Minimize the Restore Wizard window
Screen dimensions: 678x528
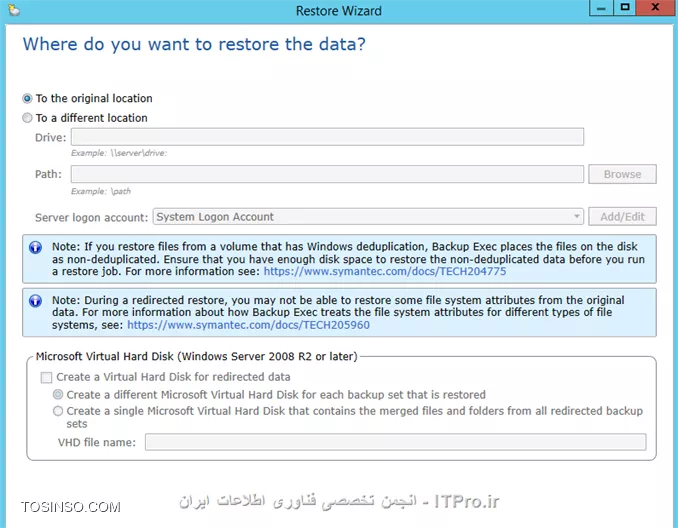tap(601, 8)
